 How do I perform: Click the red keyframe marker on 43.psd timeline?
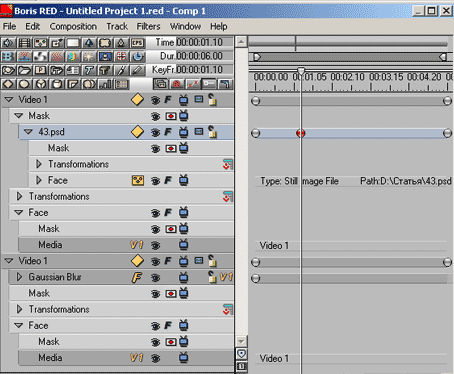tap(300, 133)
